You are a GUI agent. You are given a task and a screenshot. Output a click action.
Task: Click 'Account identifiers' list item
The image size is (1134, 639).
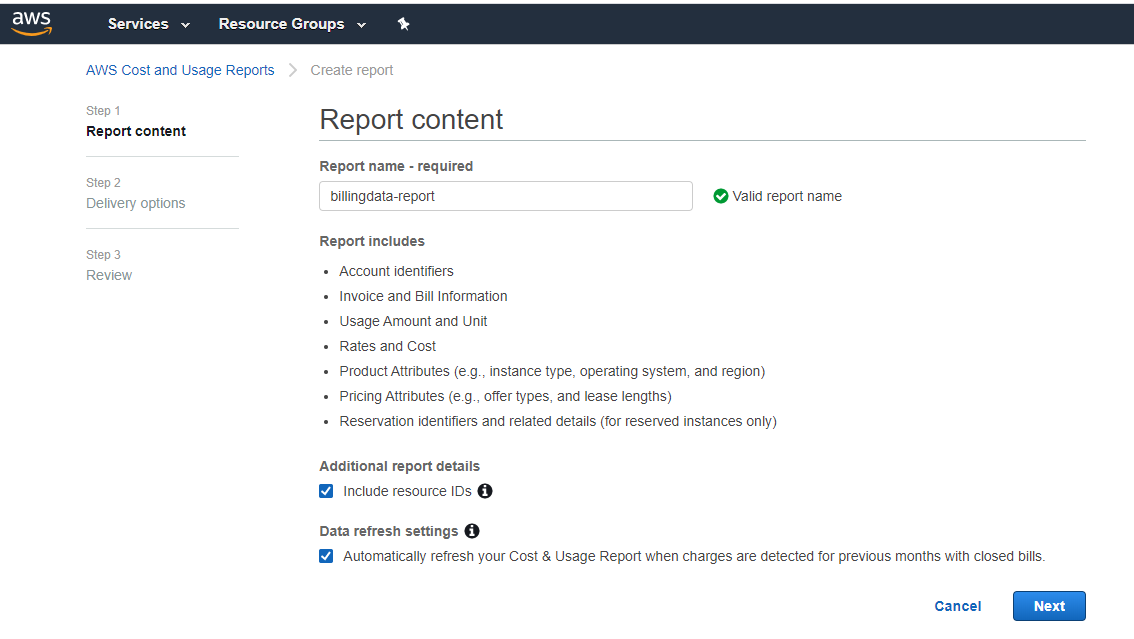pos(396,271)
